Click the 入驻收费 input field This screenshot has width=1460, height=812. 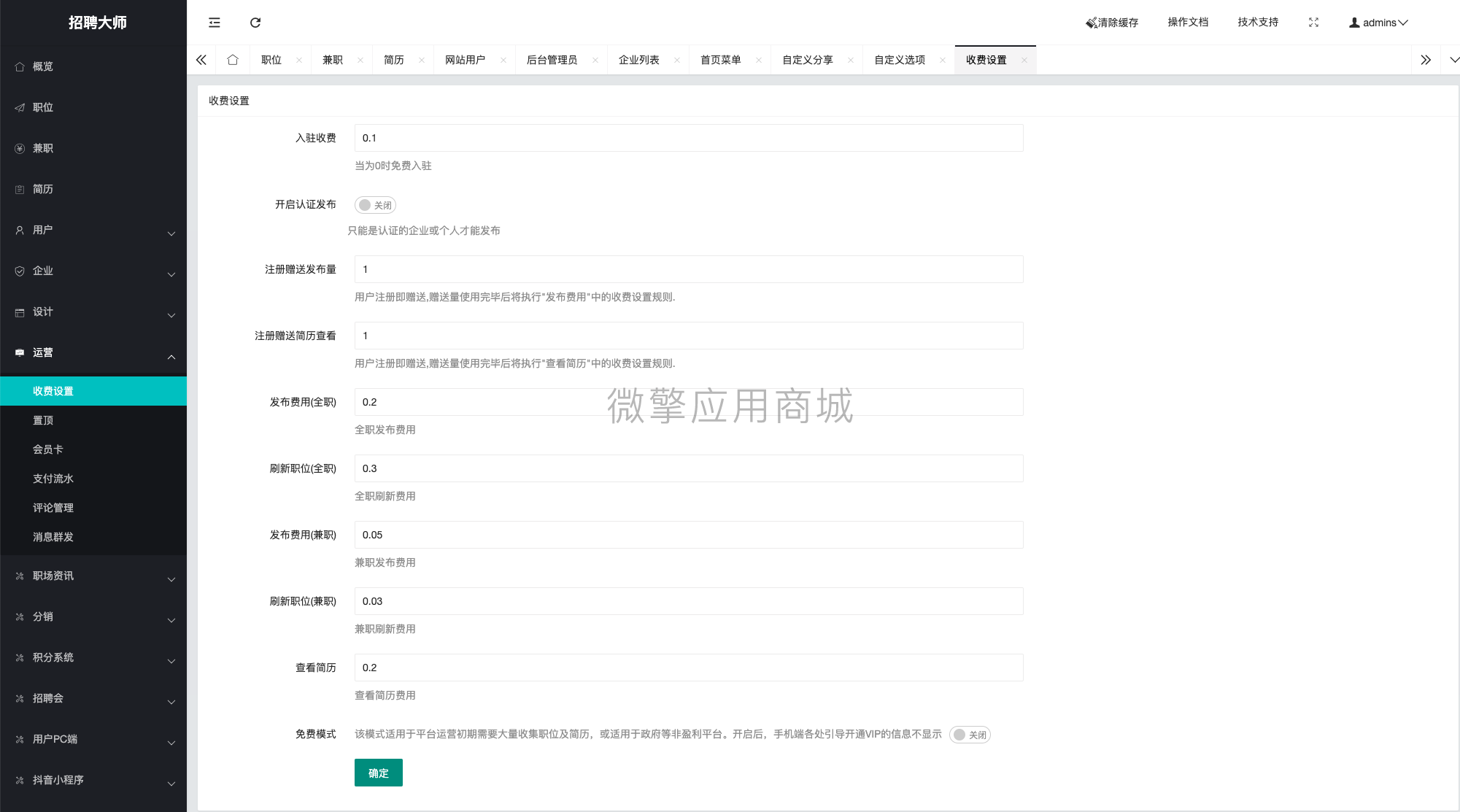click(689, 138)
